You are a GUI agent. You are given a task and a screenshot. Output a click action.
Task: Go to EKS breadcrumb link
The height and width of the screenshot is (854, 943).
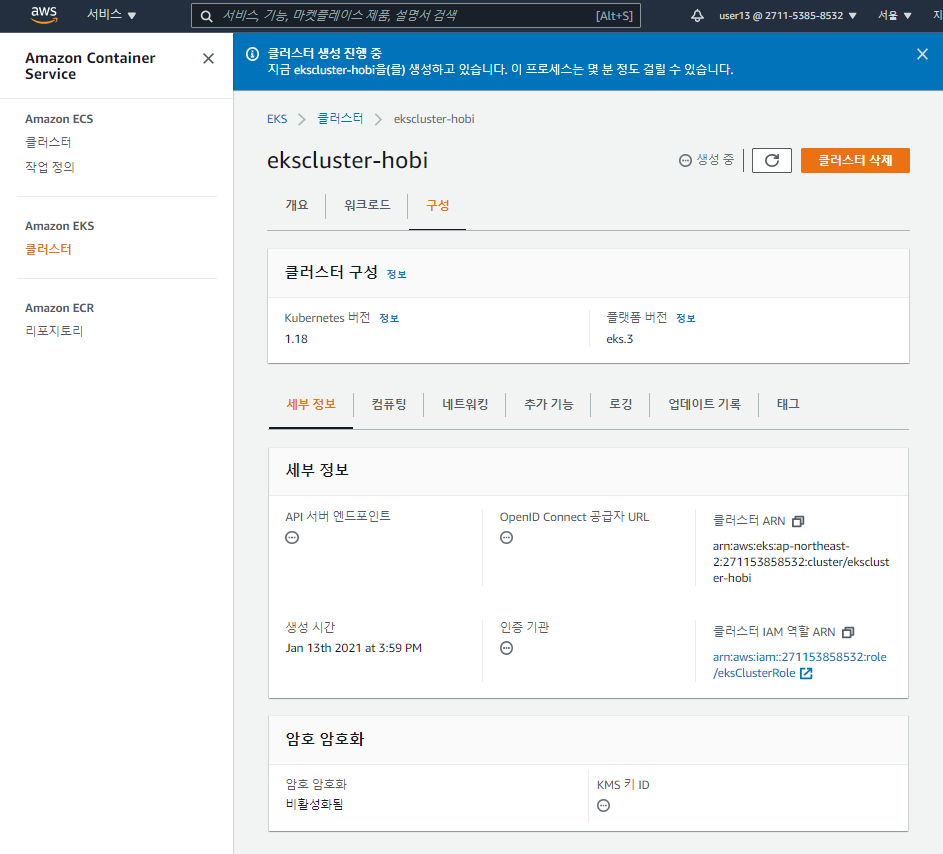[x=277, y=119]
